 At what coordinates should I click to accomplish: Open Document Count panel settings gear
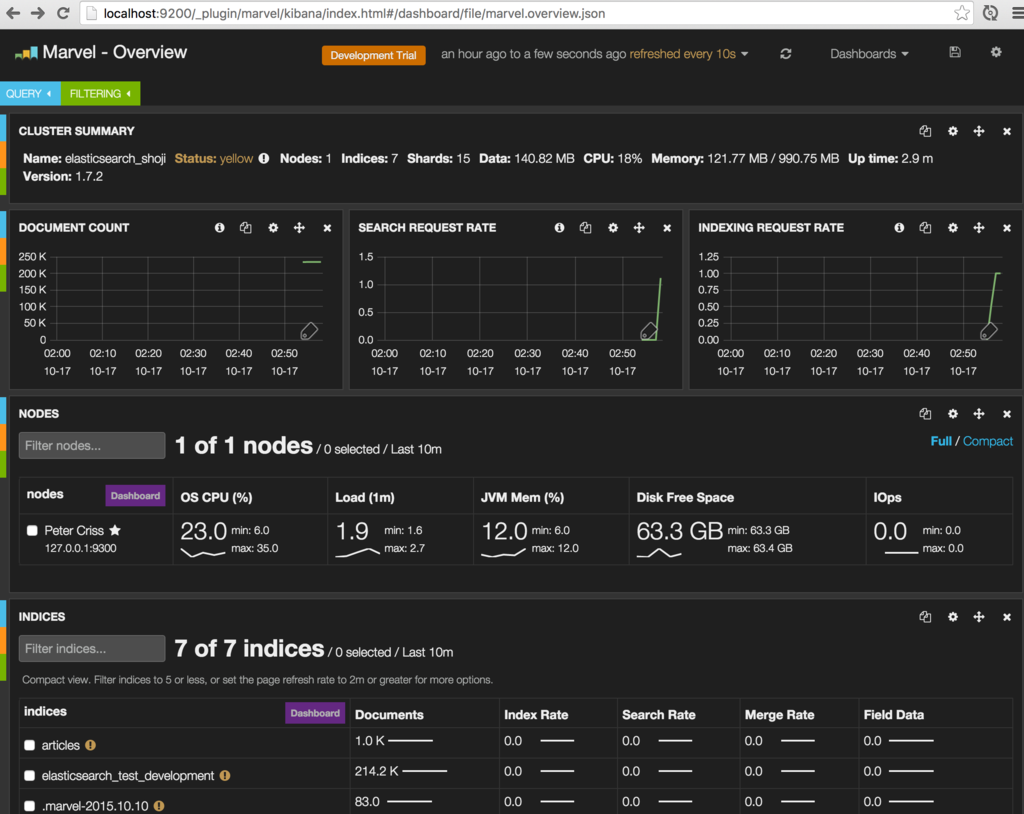(273, 228)
